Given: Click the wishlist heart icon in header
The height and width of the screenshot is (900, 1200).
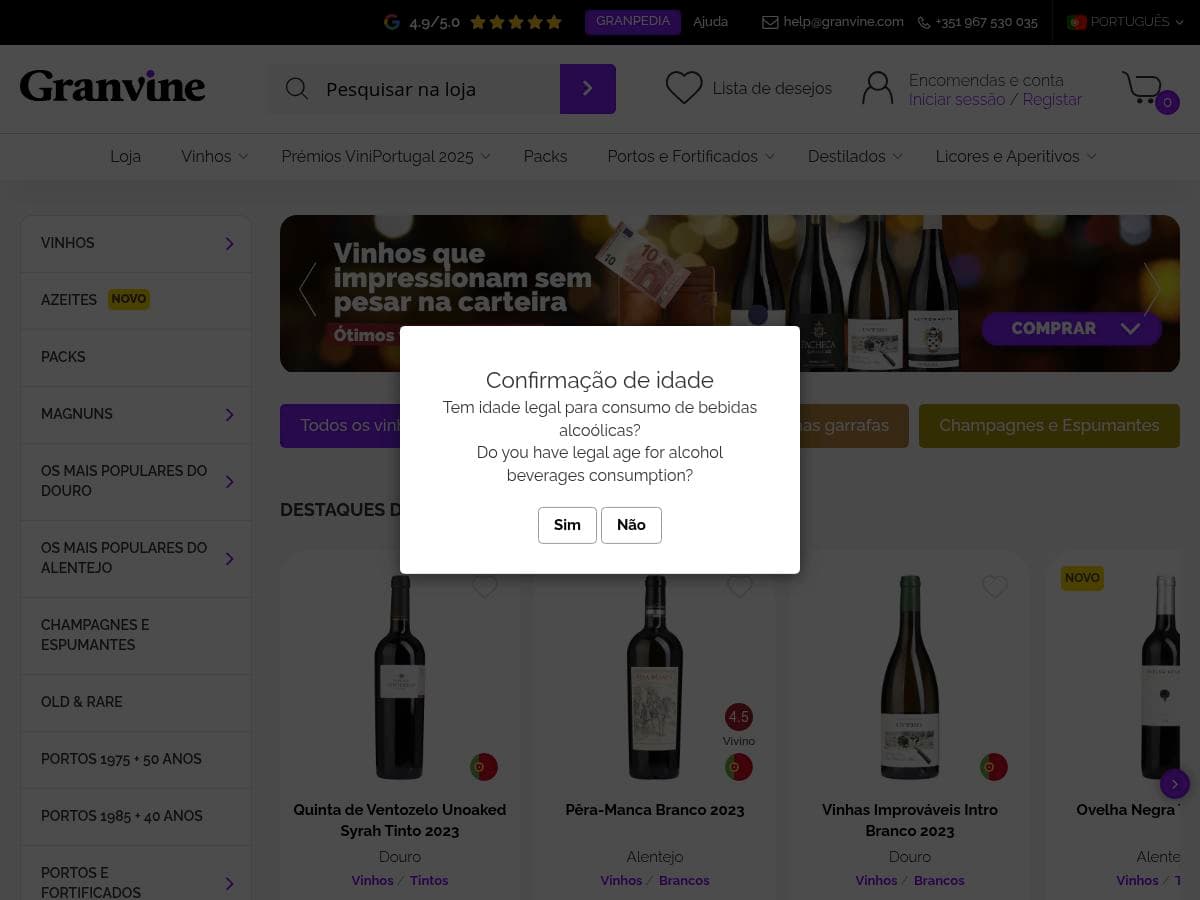Looking at the screenshot, I should pyautogui.click(x=684, y=88).
